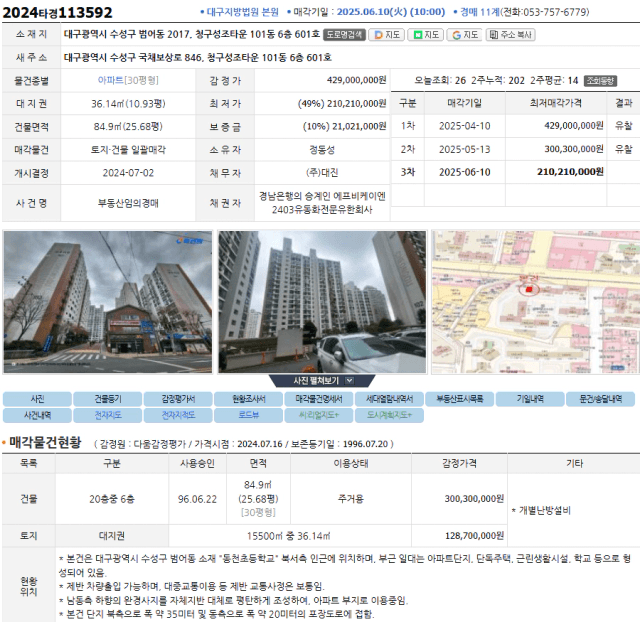Click the 1차 row date 2025-04-10
This screenshot has width=640, height=622.
pyautogui.click(x=464, y=126)
